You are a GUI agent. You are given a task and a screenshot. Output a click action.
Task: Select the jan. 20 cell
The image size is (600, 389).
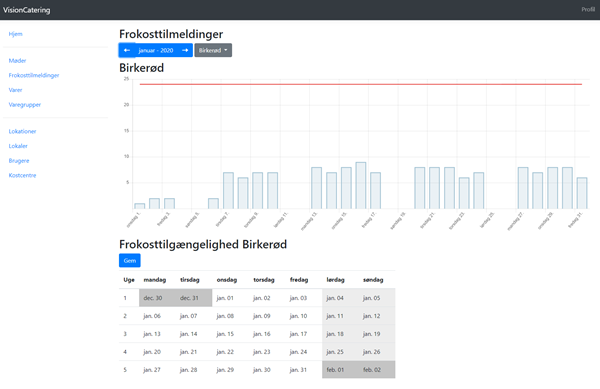157,352
